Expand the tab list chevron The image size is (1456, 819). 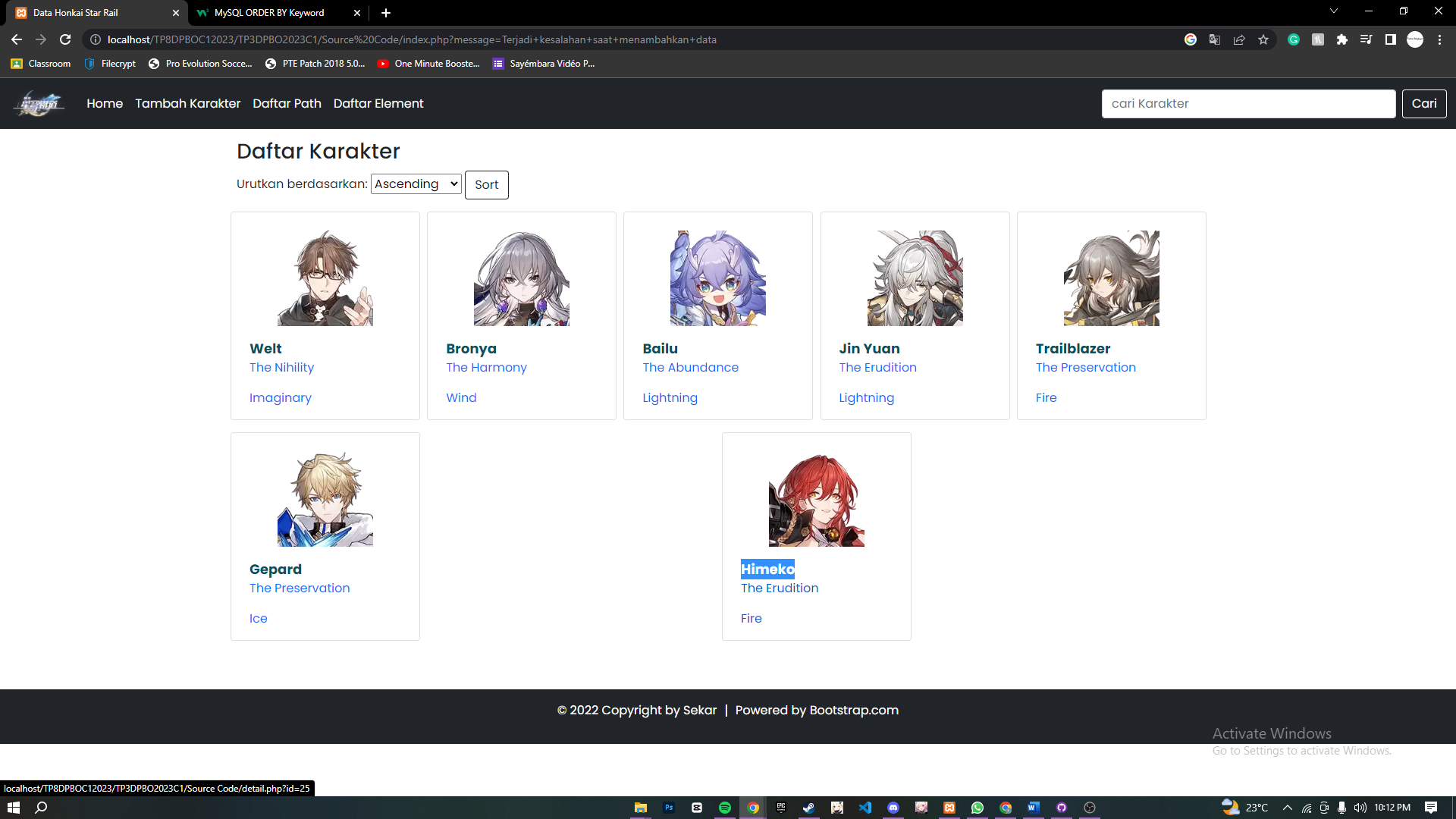(1334, 11)
